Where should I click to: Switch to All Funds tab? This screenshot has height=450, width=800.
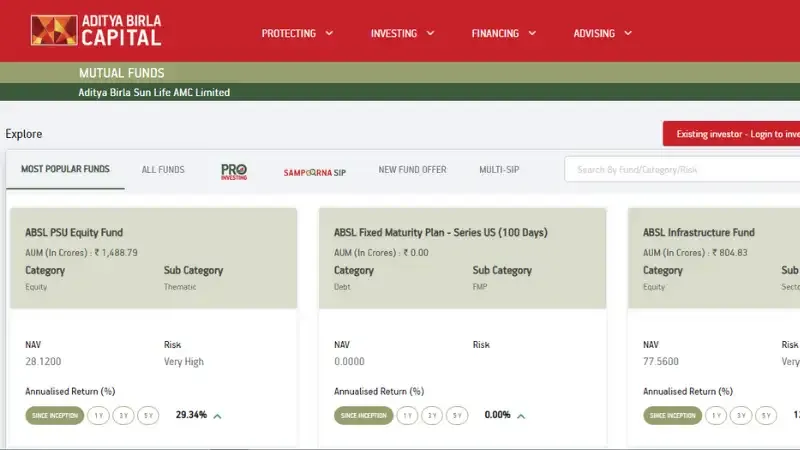(x=163, y=170)
